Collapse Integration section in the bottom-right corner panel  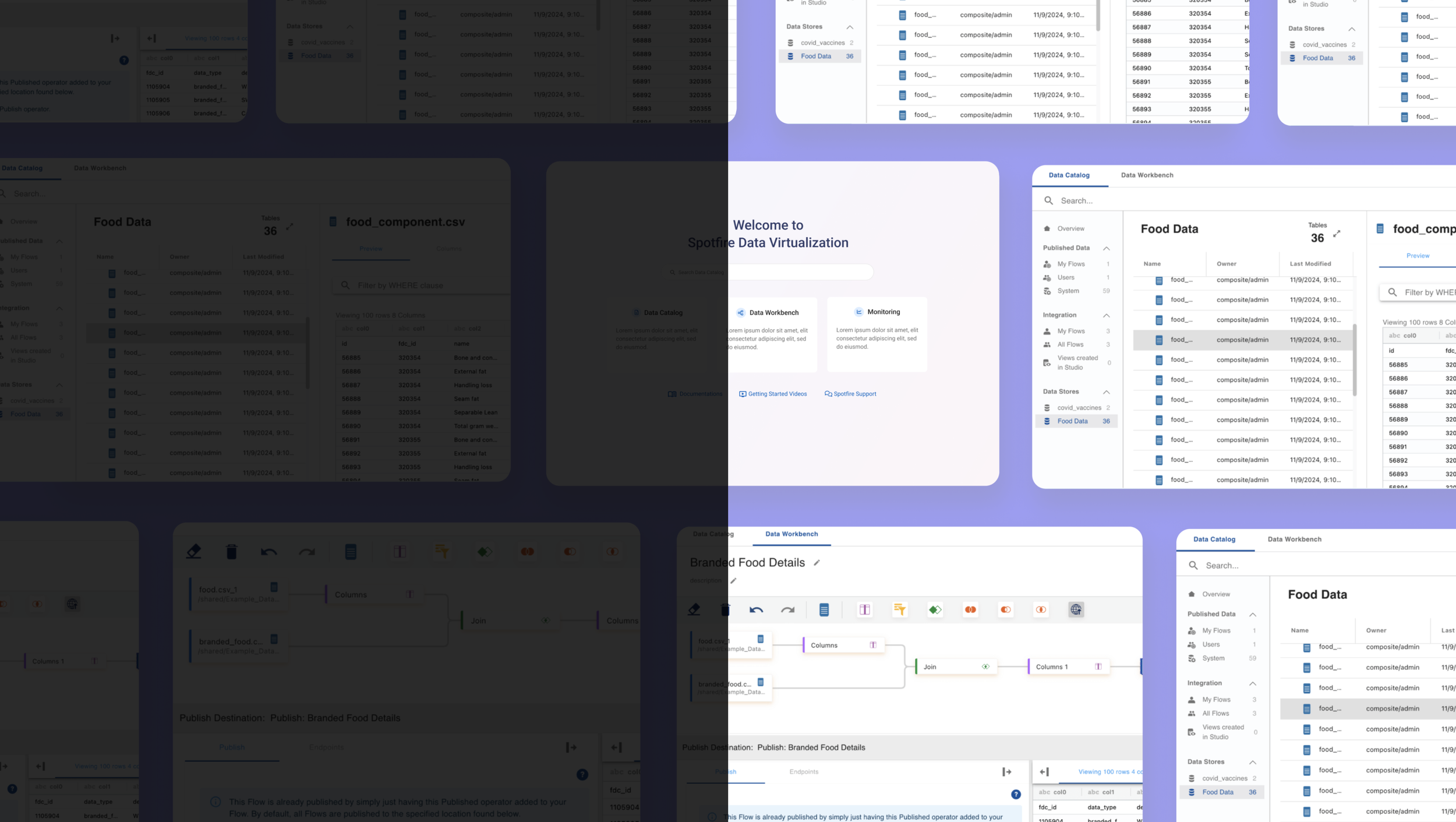coord(1252,683)
